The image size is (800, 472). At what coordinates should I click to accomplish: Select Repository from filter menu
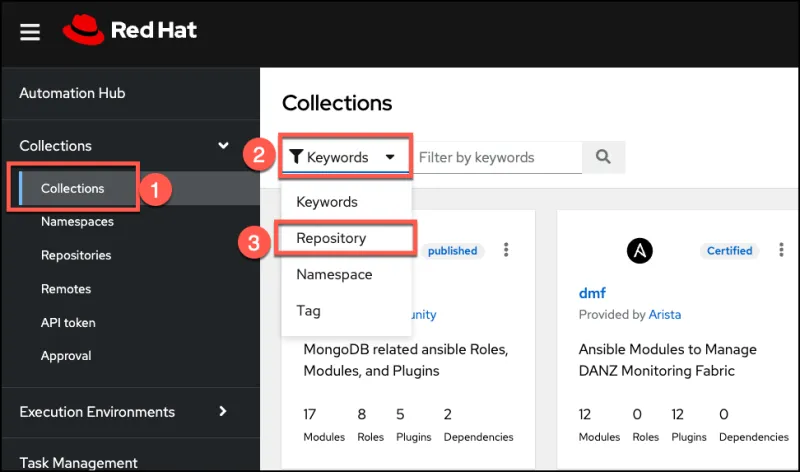[331, 239]
